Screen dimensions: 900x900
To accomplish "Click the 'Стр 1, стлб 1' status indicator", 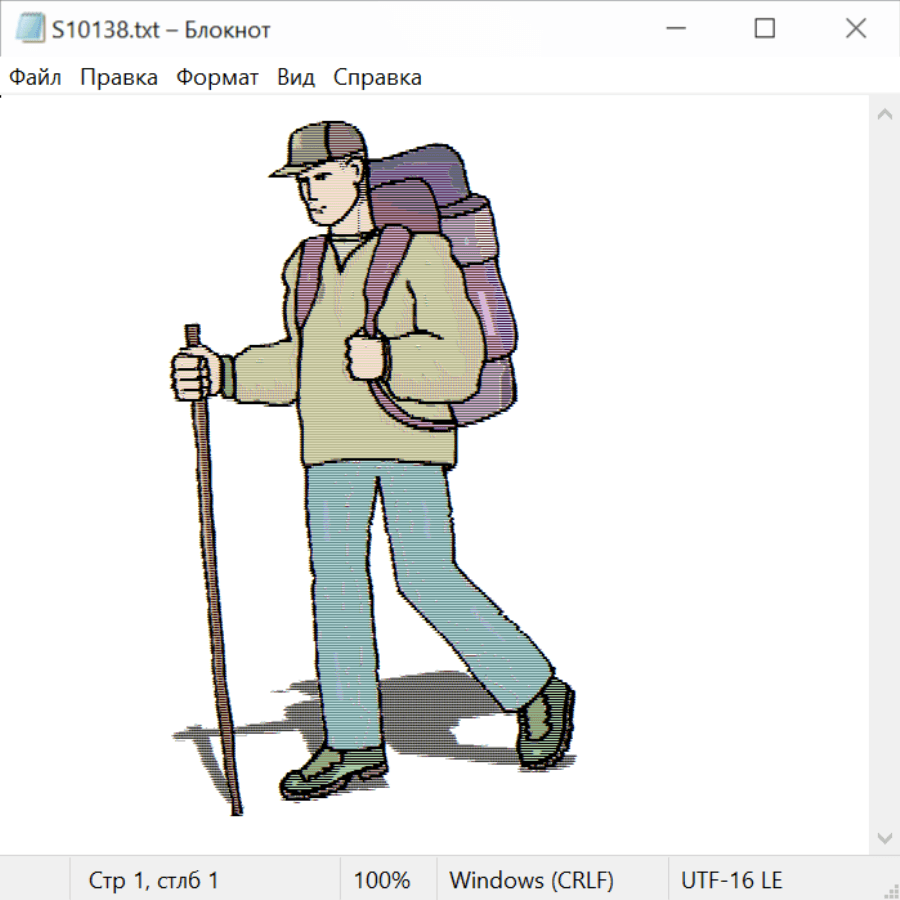I will tap(153, 880).
